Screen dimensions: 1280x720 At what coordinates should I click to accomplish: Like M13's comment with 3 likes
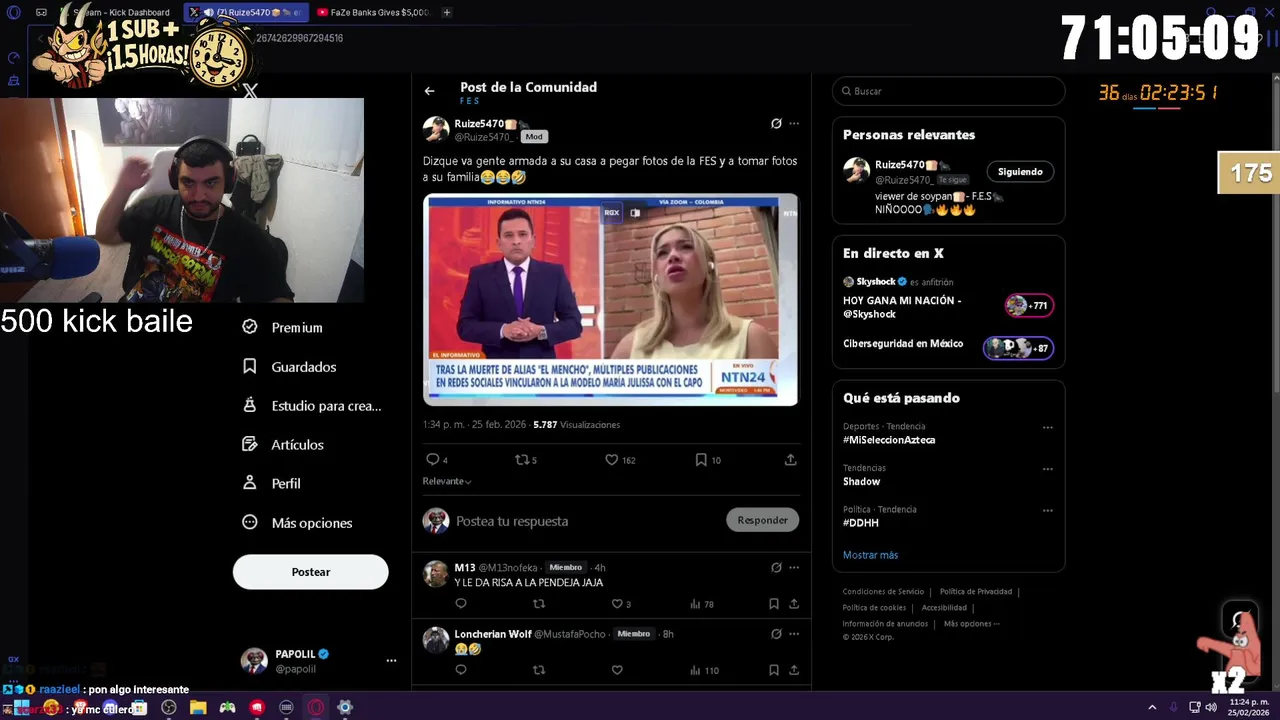[x=621, y=604]
